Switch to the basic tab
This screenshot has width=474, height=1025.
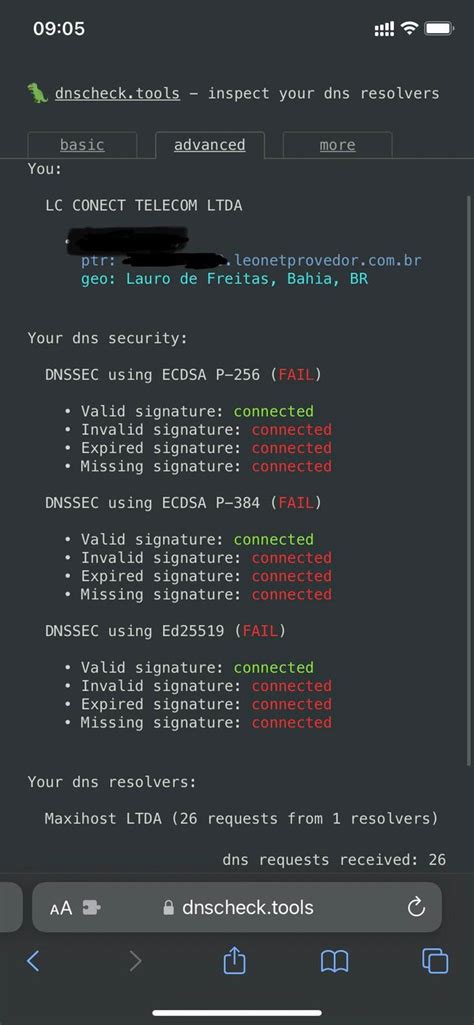click(82, 145)
